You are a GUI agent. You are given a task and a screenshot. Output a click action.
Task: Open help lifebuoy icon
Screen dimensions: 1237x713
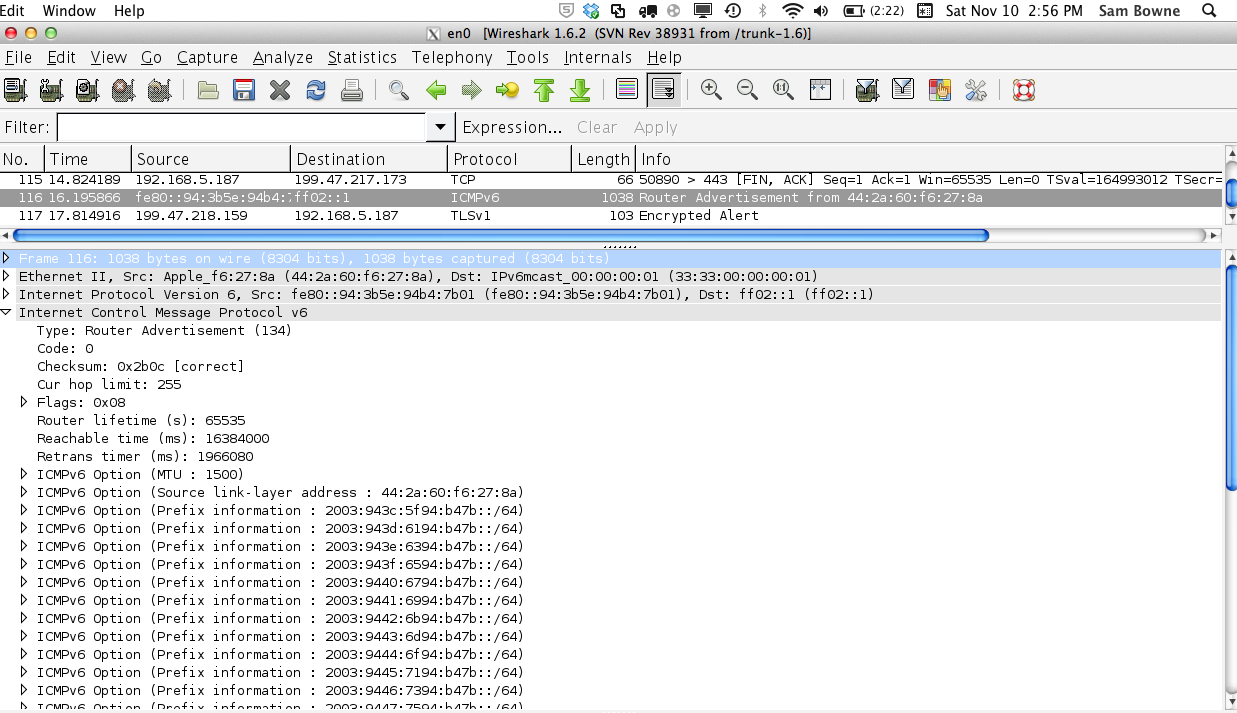coord(1023,91)
